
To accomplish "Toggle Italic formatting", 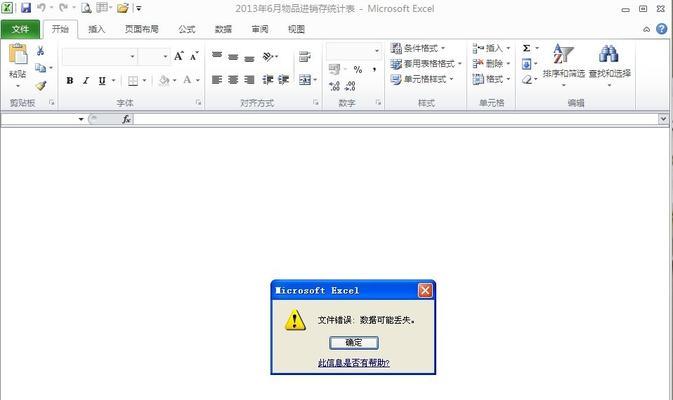I will coord(86,80).
